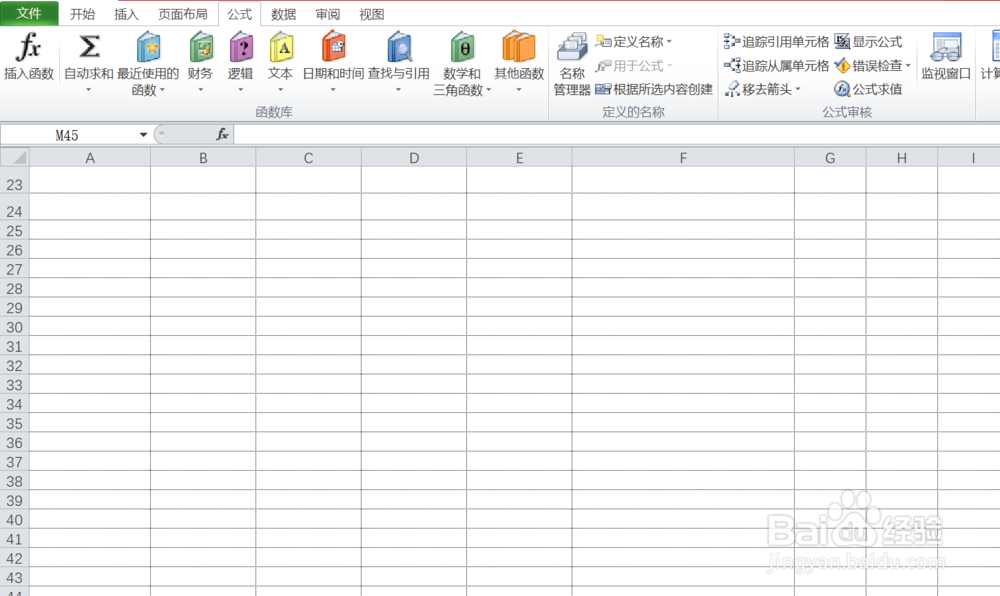Expand the AutoSum dropdown arrow

point(89,90)
